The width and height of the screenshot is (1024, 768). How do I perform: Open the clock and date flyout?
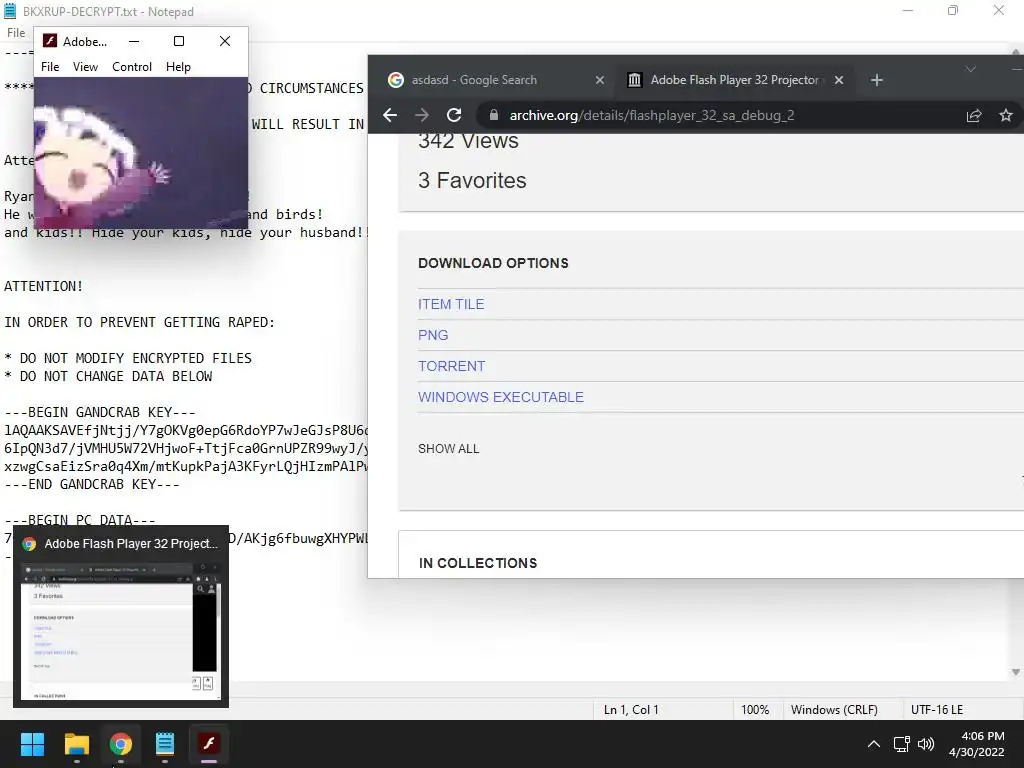click(x=977, y=744)
